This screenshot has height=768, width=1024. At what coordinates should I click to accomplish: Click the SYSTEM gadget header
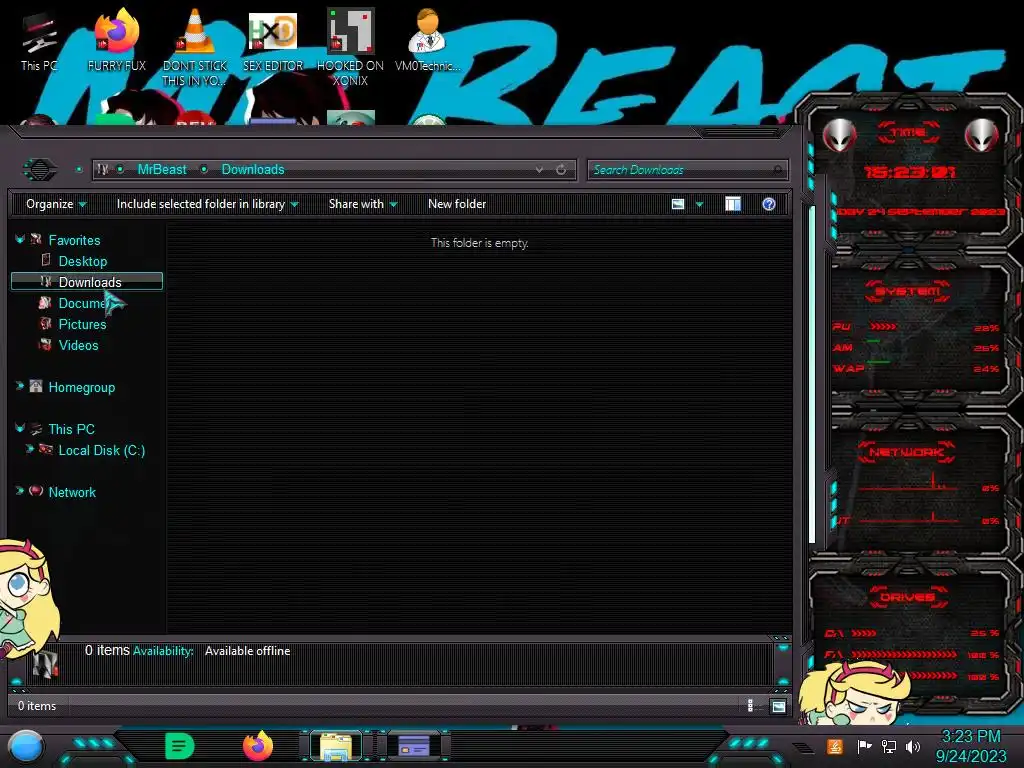[x=908, y=291]
